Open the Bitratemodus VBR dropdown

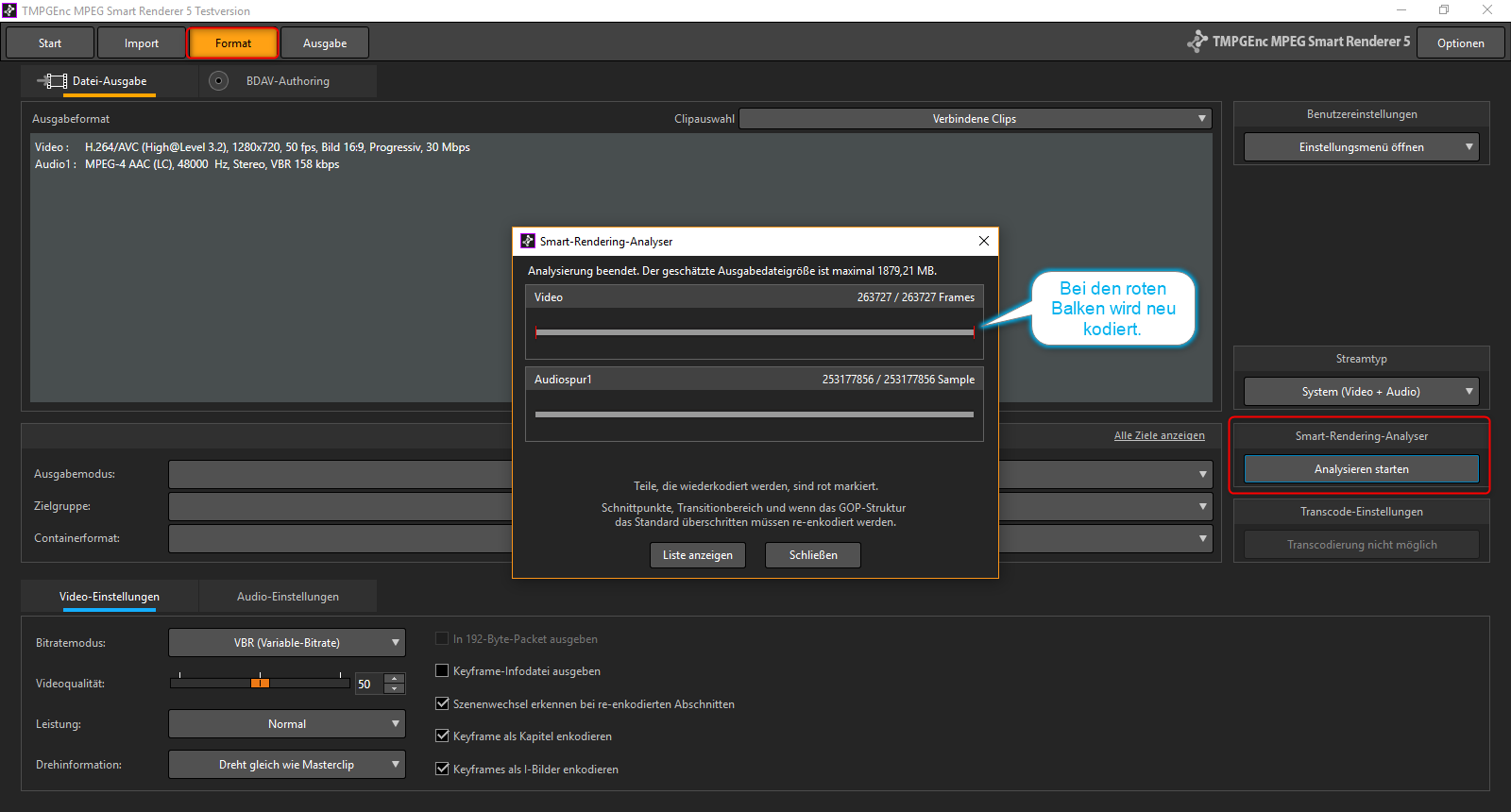click(287, 643)
